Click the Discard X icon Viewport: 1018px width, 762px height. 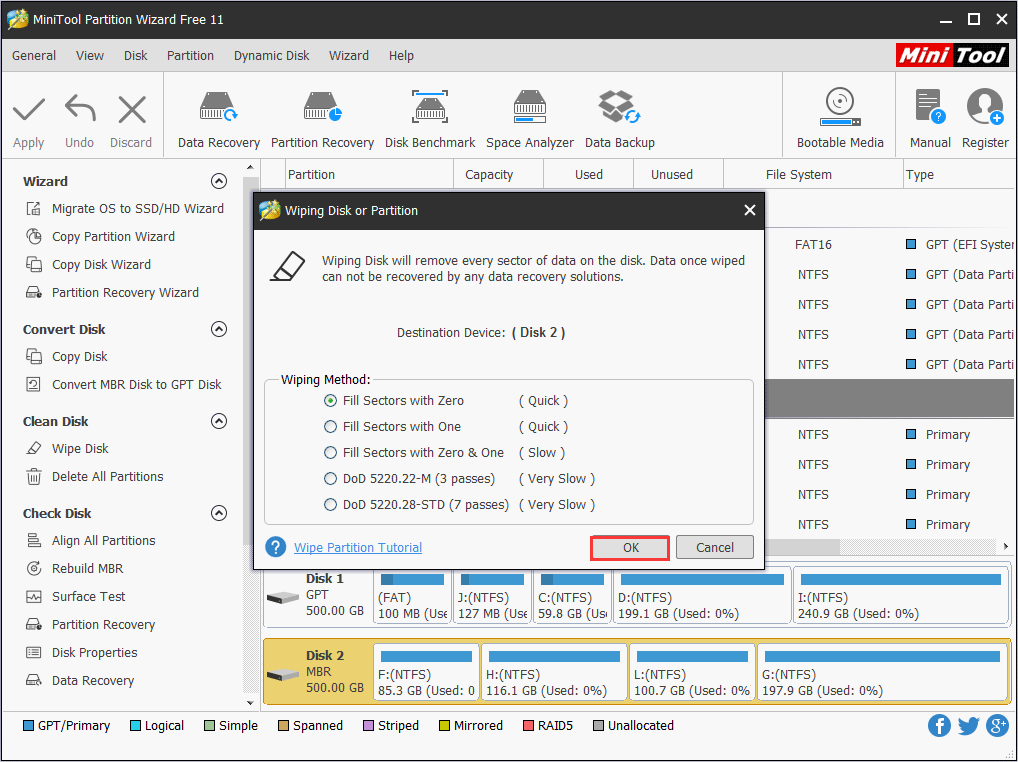tap(132, 110)
